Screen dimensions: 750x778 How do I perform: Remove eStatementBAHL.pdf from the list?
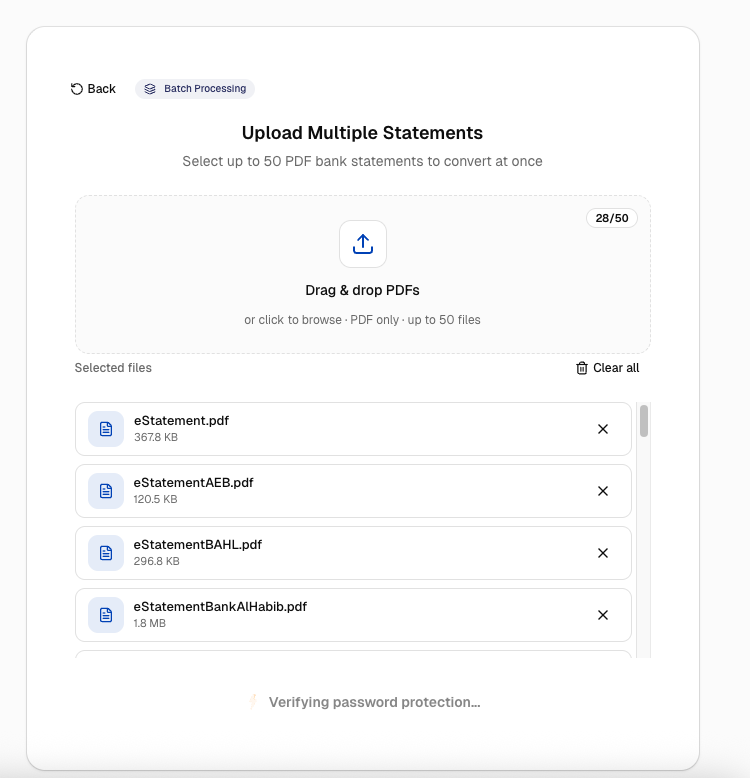[603, 553]
